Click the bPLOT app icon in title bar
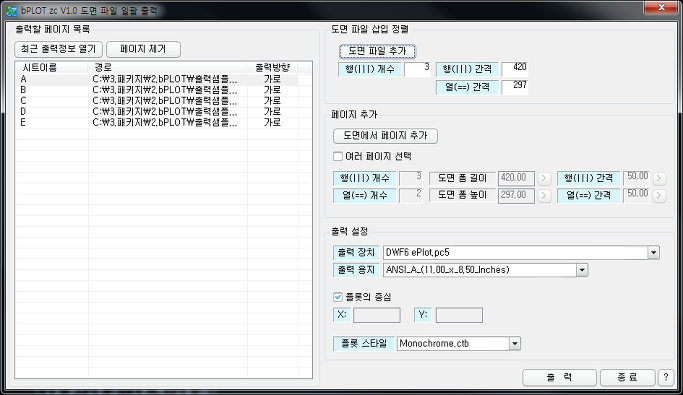 [12, 10]
